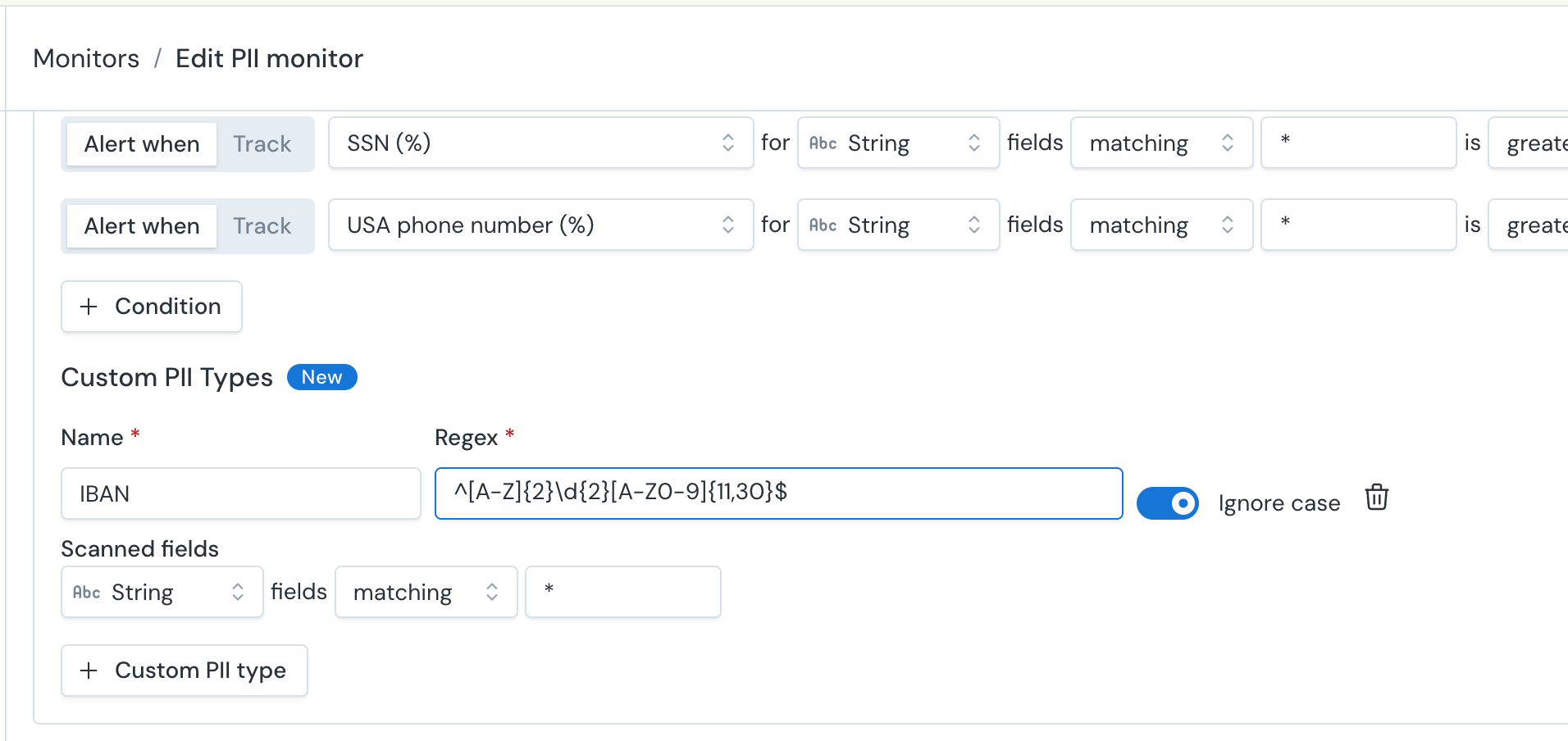Edit the Regex pattern field
Screen dimensions: 1568x741
point(778,493)
